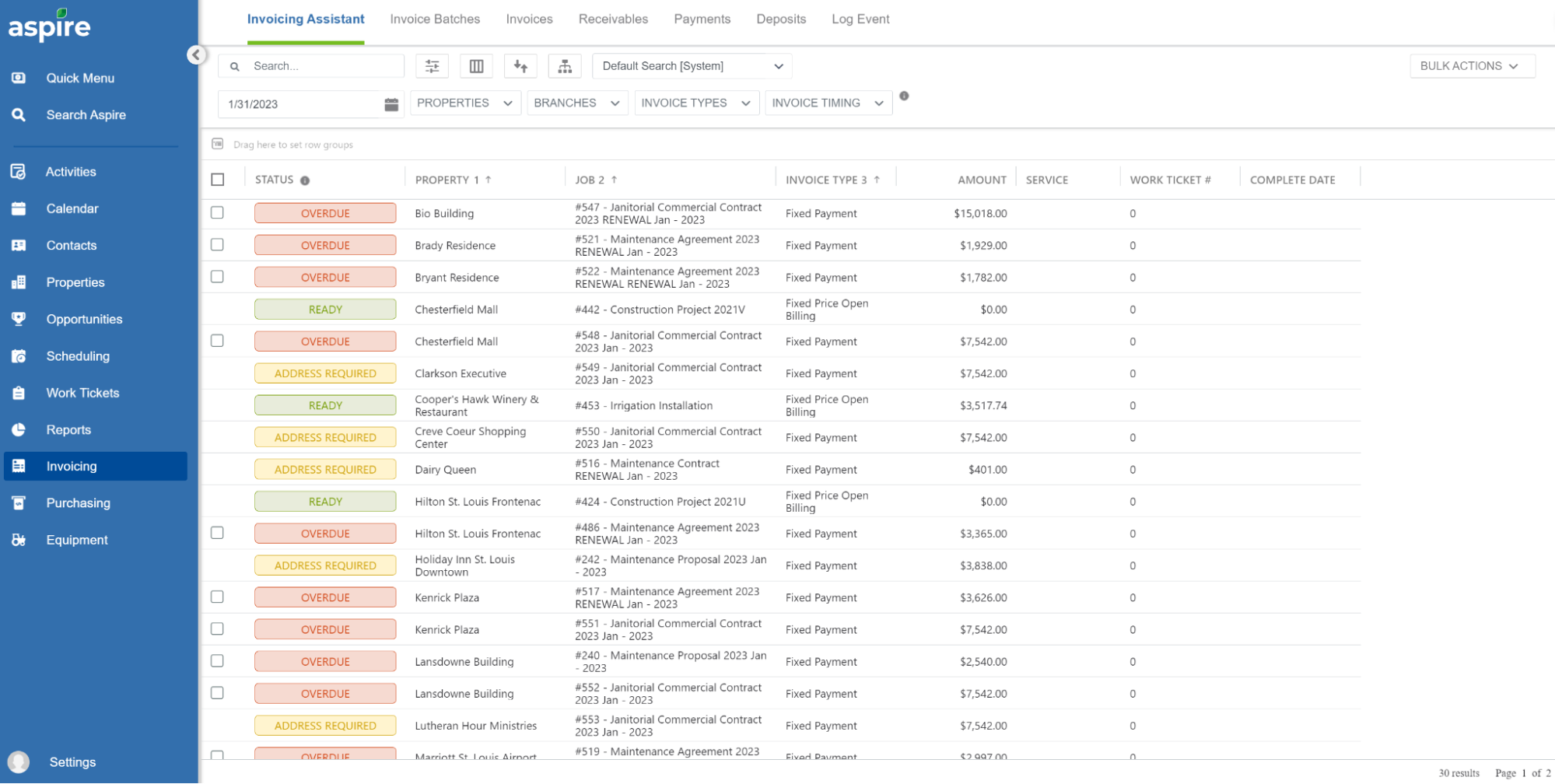Click the Contacts sidebar icon
1555x784 pixels.
[19, 245]
